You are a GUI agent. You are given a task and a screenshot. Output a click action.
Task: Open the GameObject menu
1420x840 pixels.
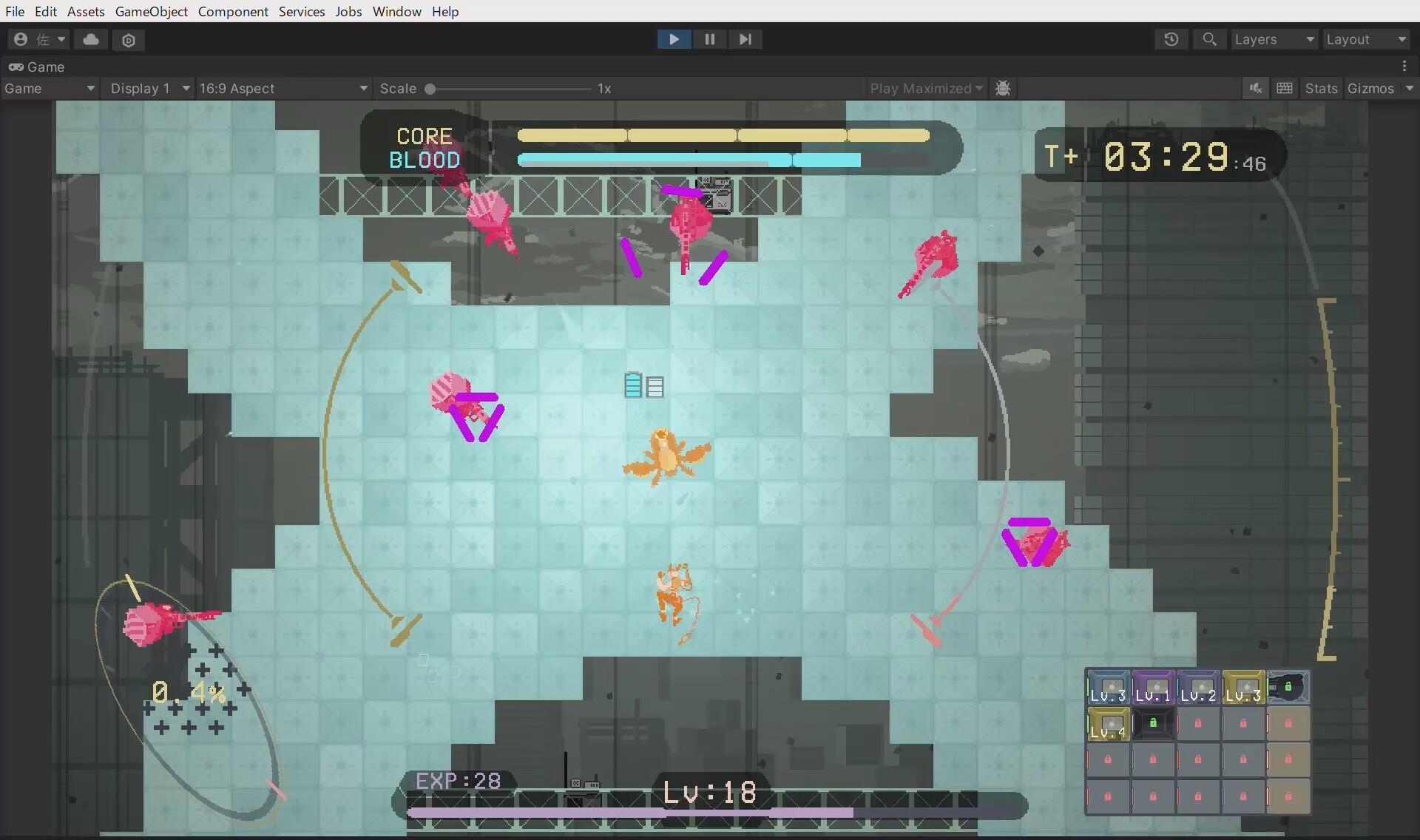tap(151, 11)
